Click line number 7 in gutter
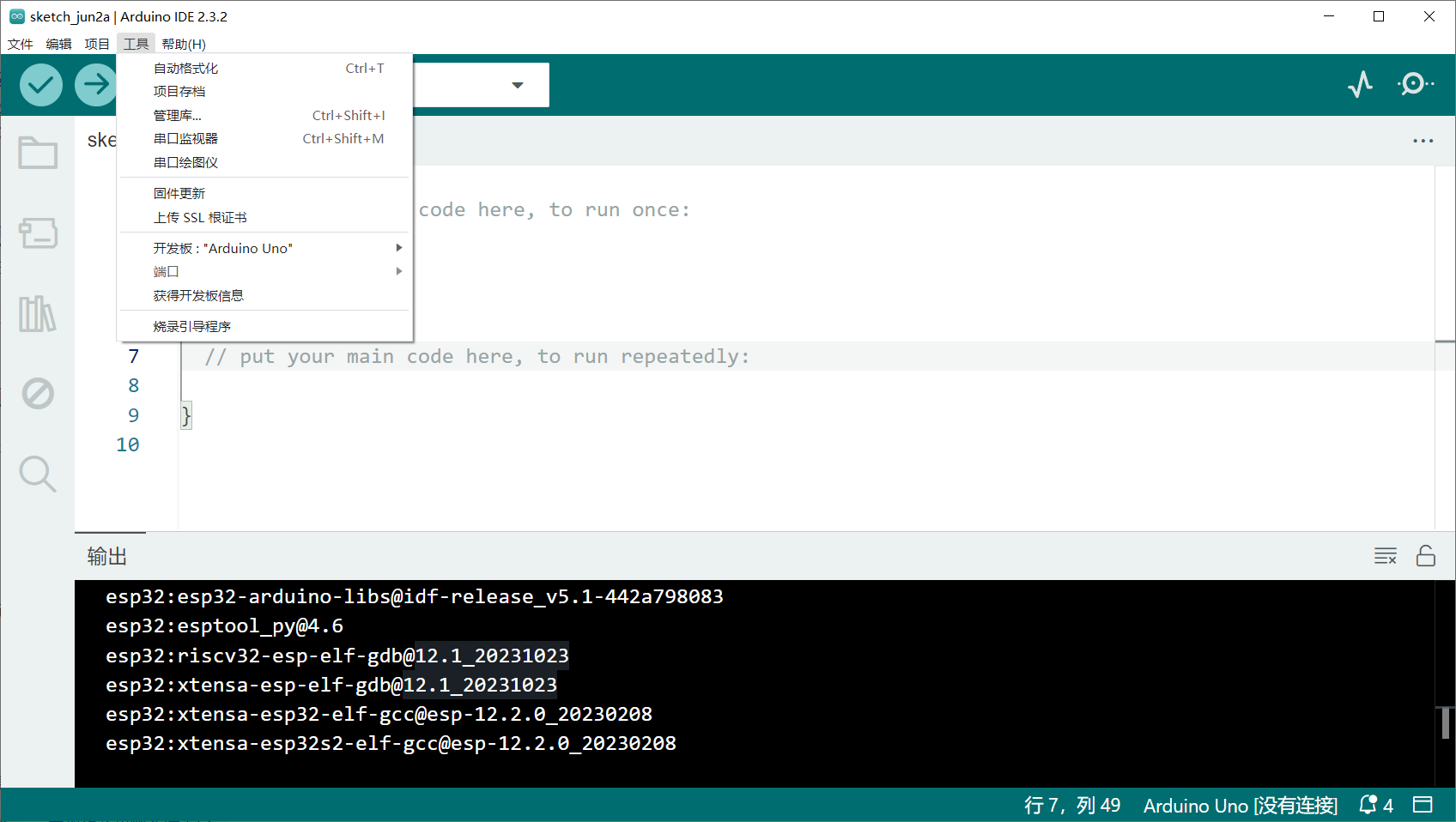The width and height of the screenshot is (1456, 822). [134, 356]
